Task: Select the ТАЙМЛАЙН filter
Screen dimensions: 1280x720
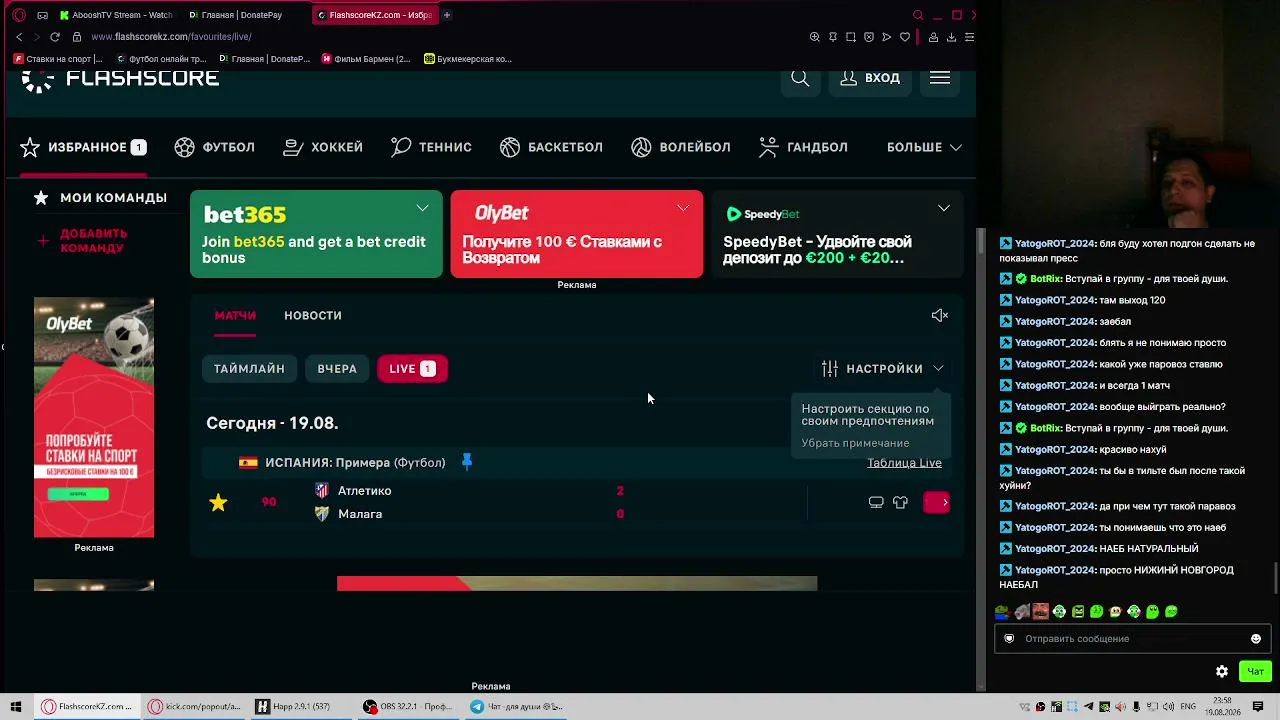Action: [x=249, y=369]
